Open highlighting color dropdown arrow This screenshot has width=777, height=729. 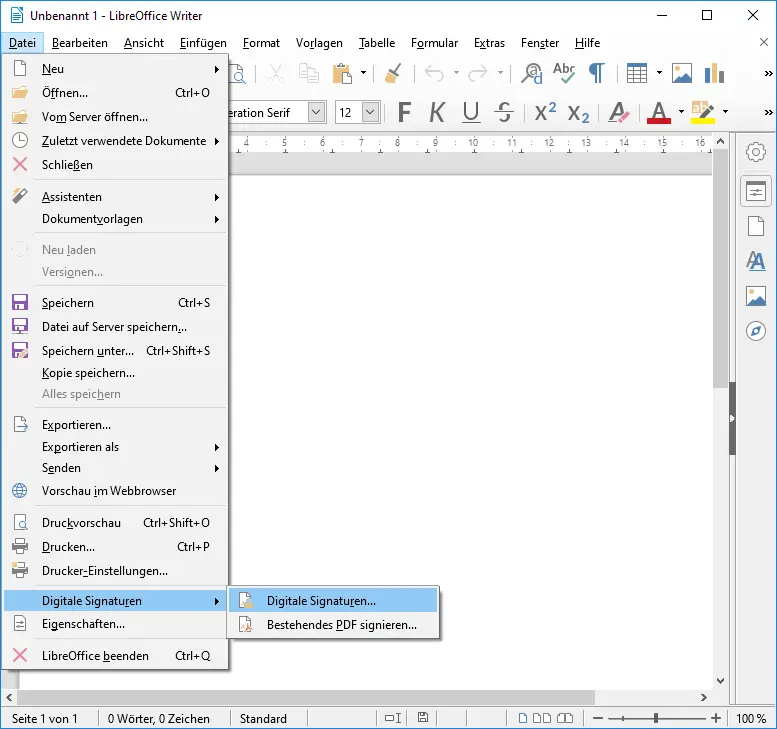pos(725,112)
